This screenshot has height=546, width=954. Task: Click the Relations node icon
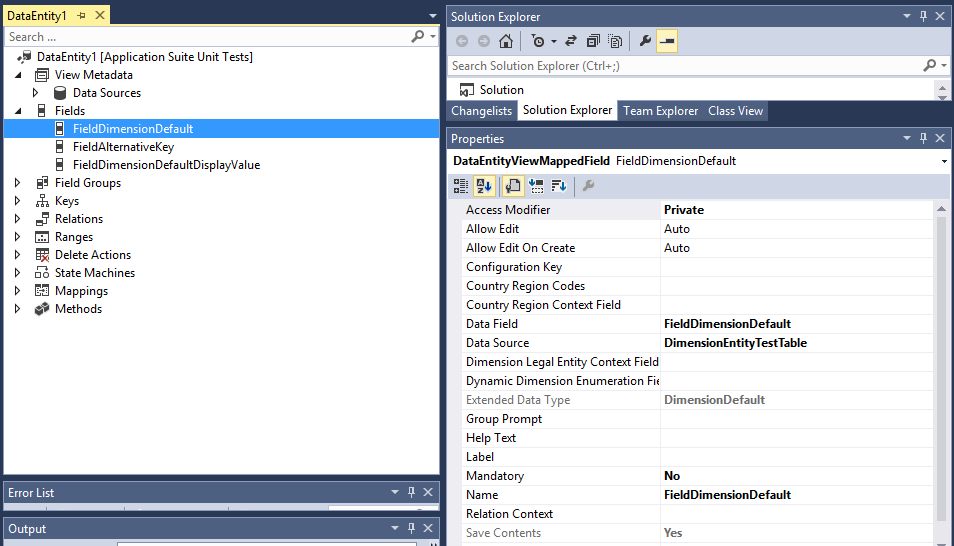[x=42, y=219]
